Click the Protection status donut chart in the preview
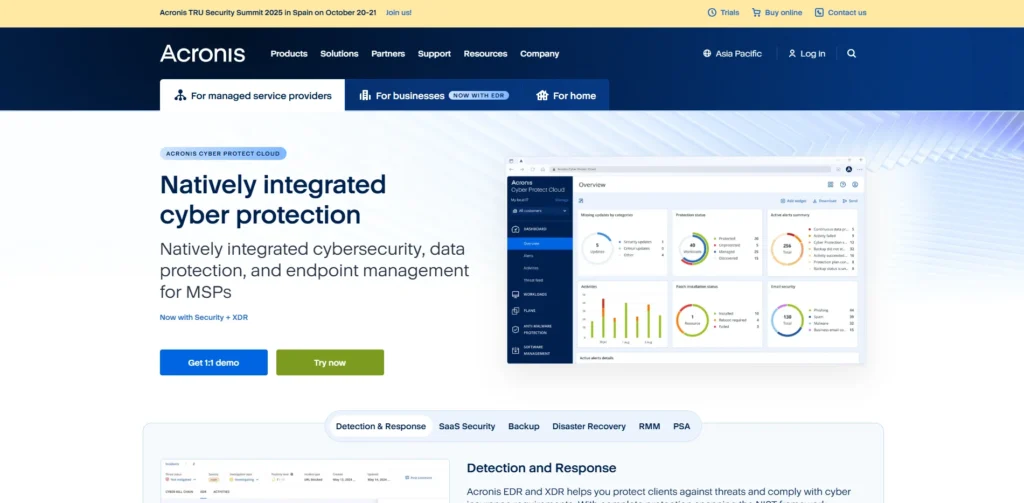This screenshot has width=1024, height=503. 694,248
